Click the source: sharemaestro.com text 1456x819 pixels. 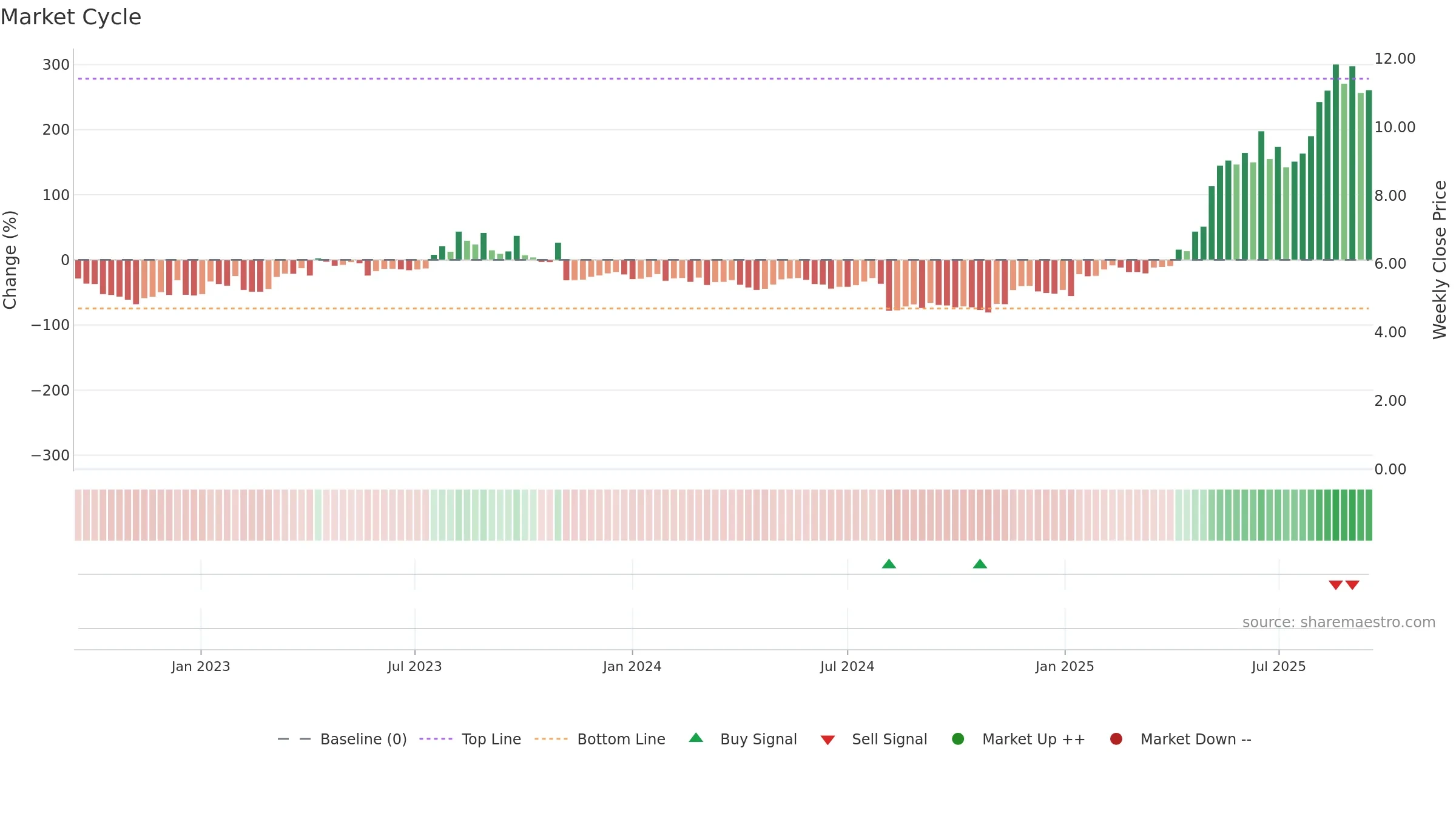coord(1339,622)
